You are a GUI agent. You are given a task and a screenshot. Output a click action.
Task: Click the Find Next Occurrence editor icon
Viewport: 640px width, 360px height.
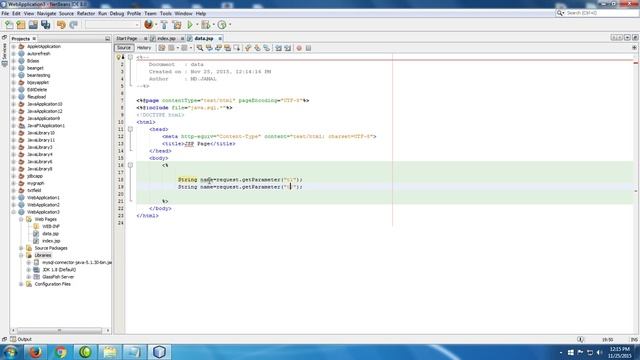pos(218,48)
